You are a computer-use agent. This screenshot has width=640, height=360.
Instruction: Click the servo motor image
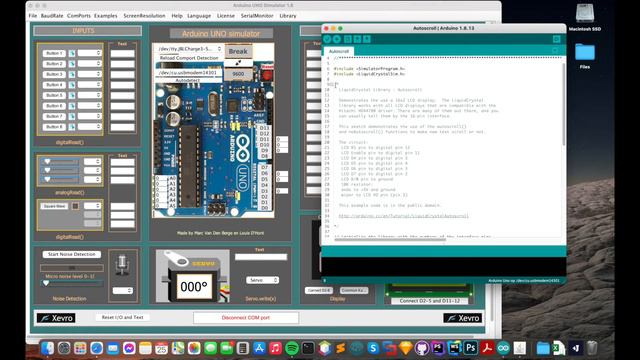[x=193, y=276]
